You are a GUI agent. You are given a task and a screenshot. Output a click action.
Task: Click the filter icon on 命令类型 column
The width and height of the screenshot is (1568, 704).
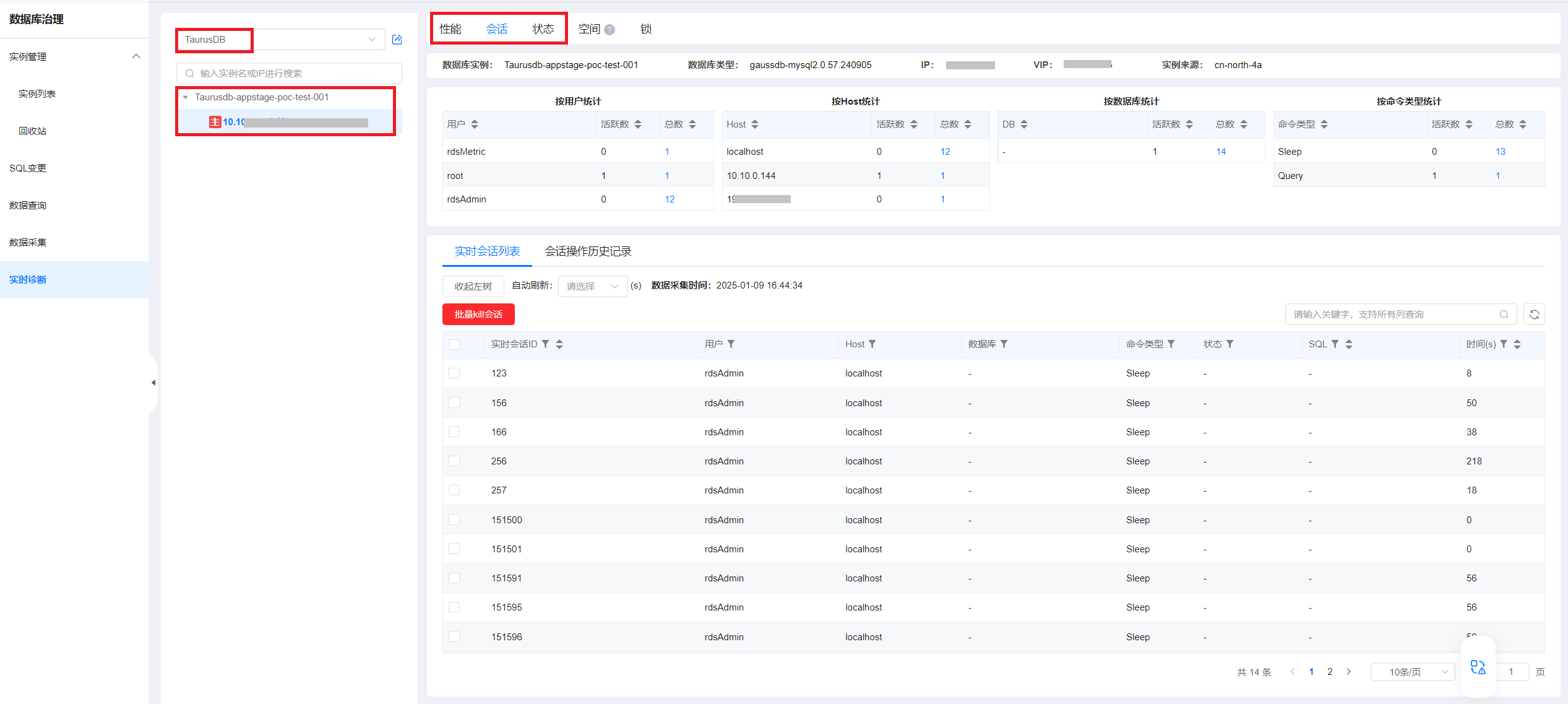[1171, 344]
